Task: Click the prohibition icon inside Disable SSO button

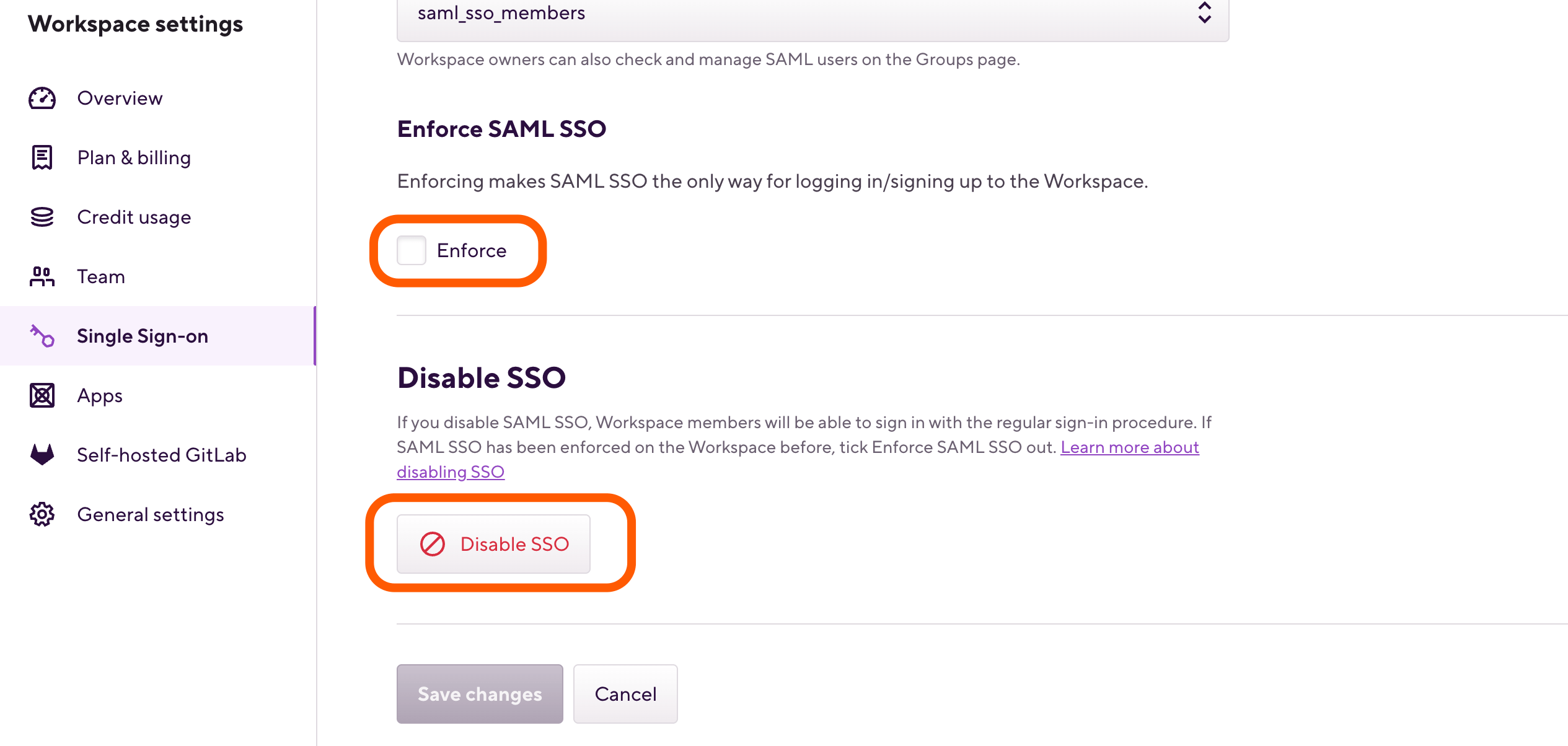Action: pos(431,544)
